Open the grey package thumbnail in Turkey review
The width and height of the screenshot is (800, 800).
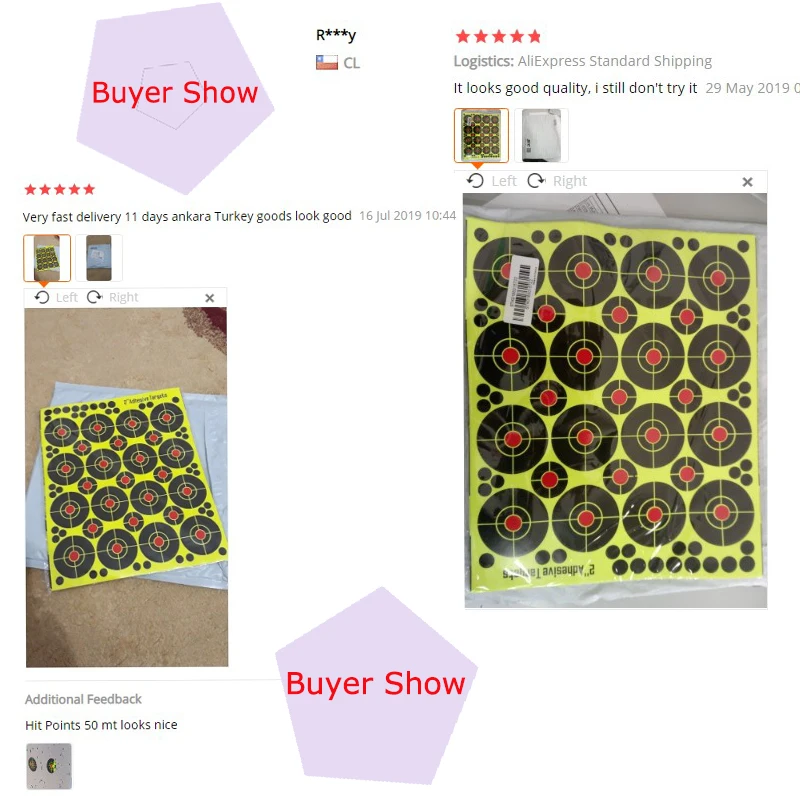click(99, 258)
